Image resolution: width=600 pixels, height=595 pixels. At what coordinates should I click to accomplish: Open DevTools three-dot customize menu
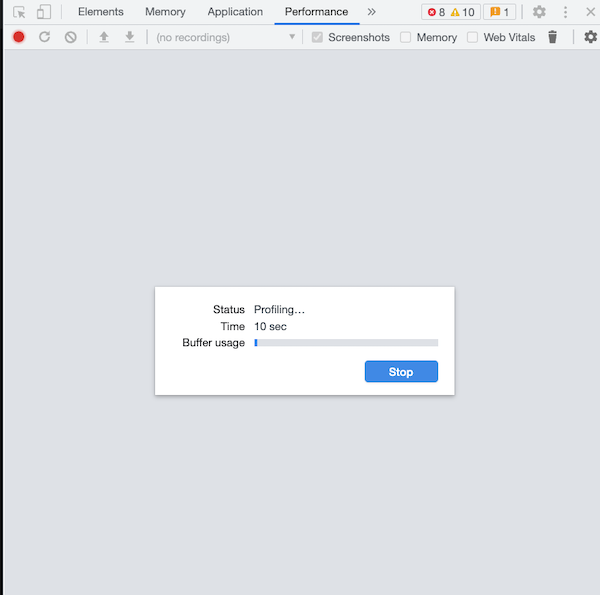(565, 12)
